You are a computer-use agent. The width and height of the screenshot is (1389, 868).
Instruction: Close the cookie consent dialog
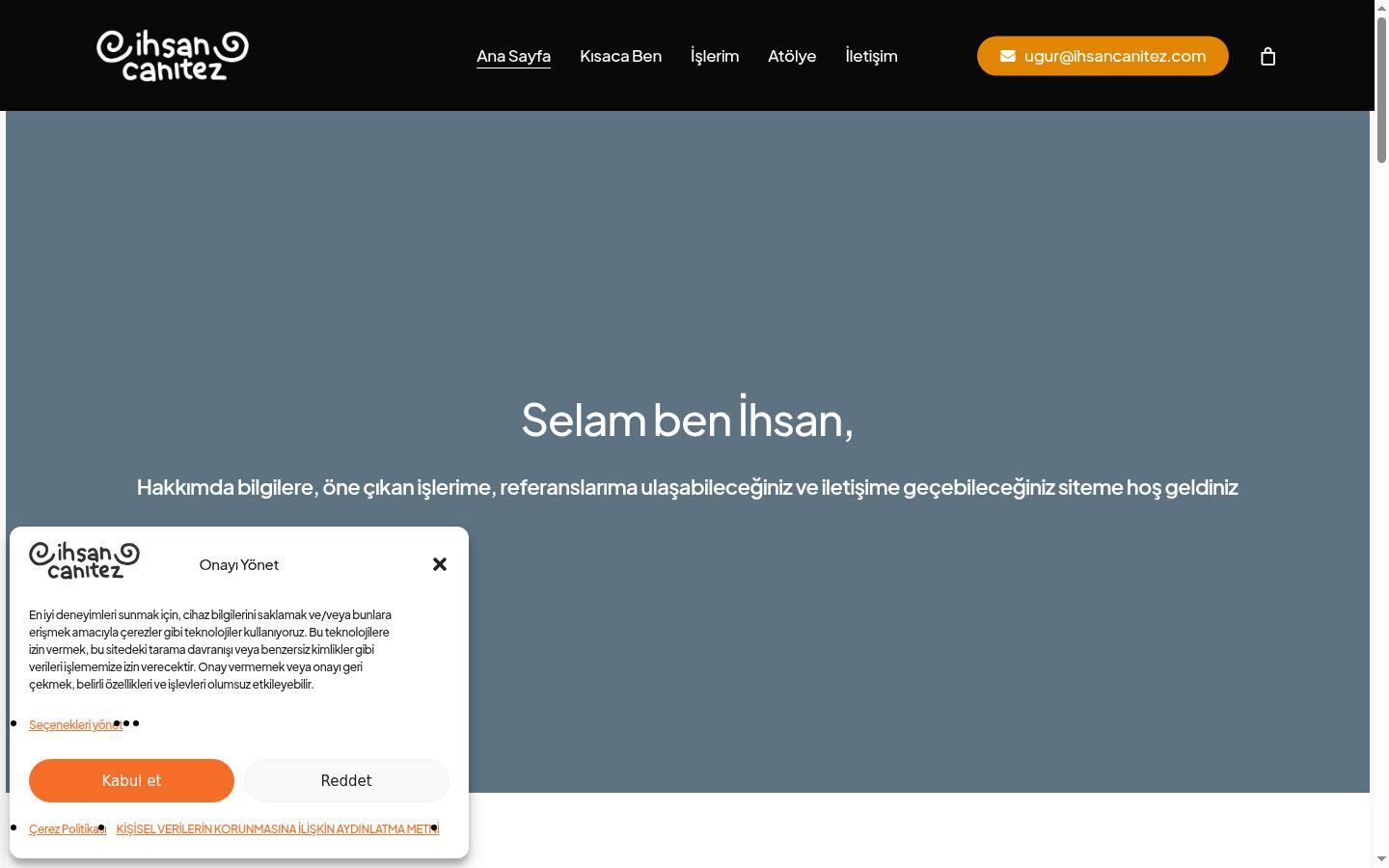tap(440, 564)
